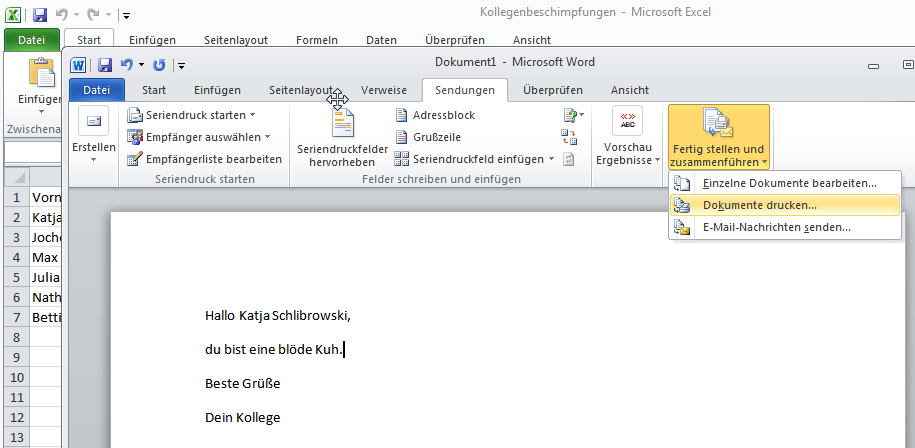The image size is (915, 448).
Task: Choose E-Mail-Nachrichten senden menu entry
Action: (x=785, y=228)
